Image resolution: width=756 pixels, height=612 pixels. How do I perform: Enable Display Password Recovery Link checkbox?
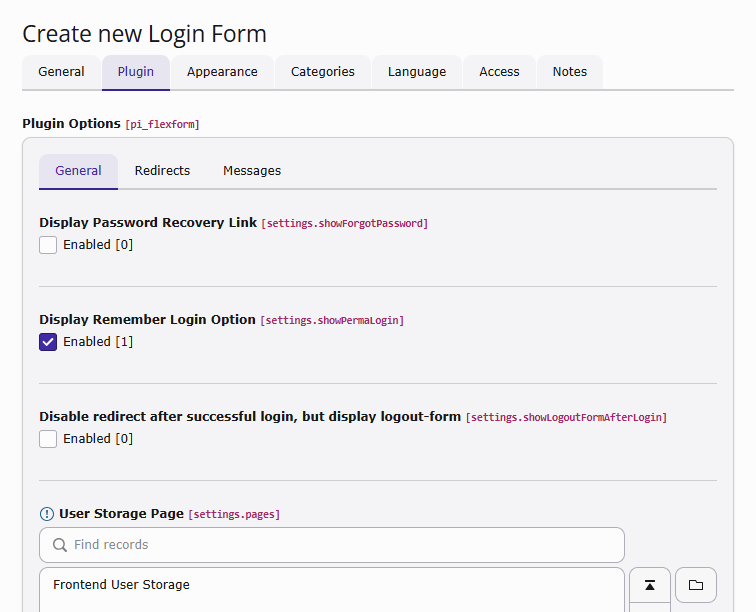click(48, 245)
